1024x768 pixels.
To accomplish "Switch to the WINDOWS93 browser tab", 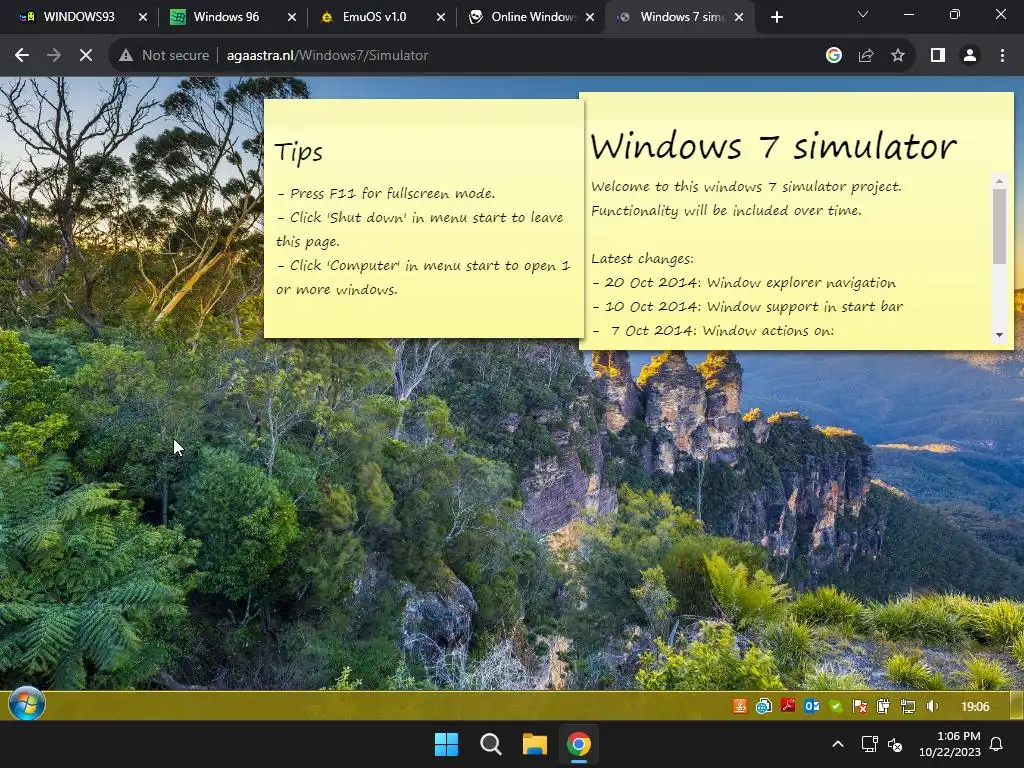I will (x=78, y=17).
